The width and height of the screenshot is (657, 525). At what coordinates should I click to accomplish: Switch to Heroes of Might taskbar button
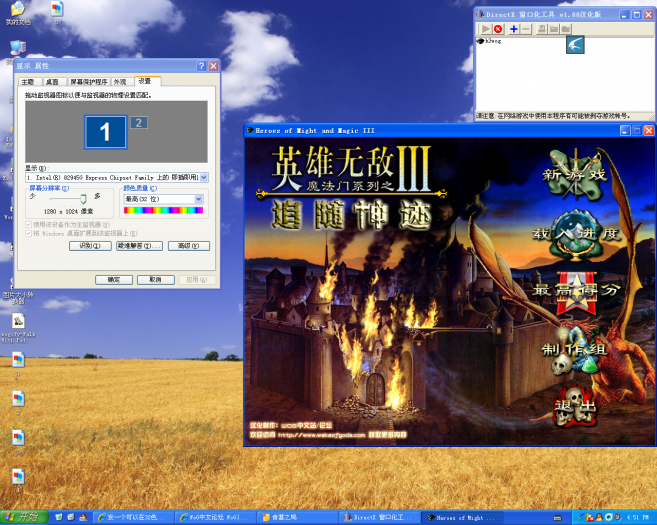point(461,517)
